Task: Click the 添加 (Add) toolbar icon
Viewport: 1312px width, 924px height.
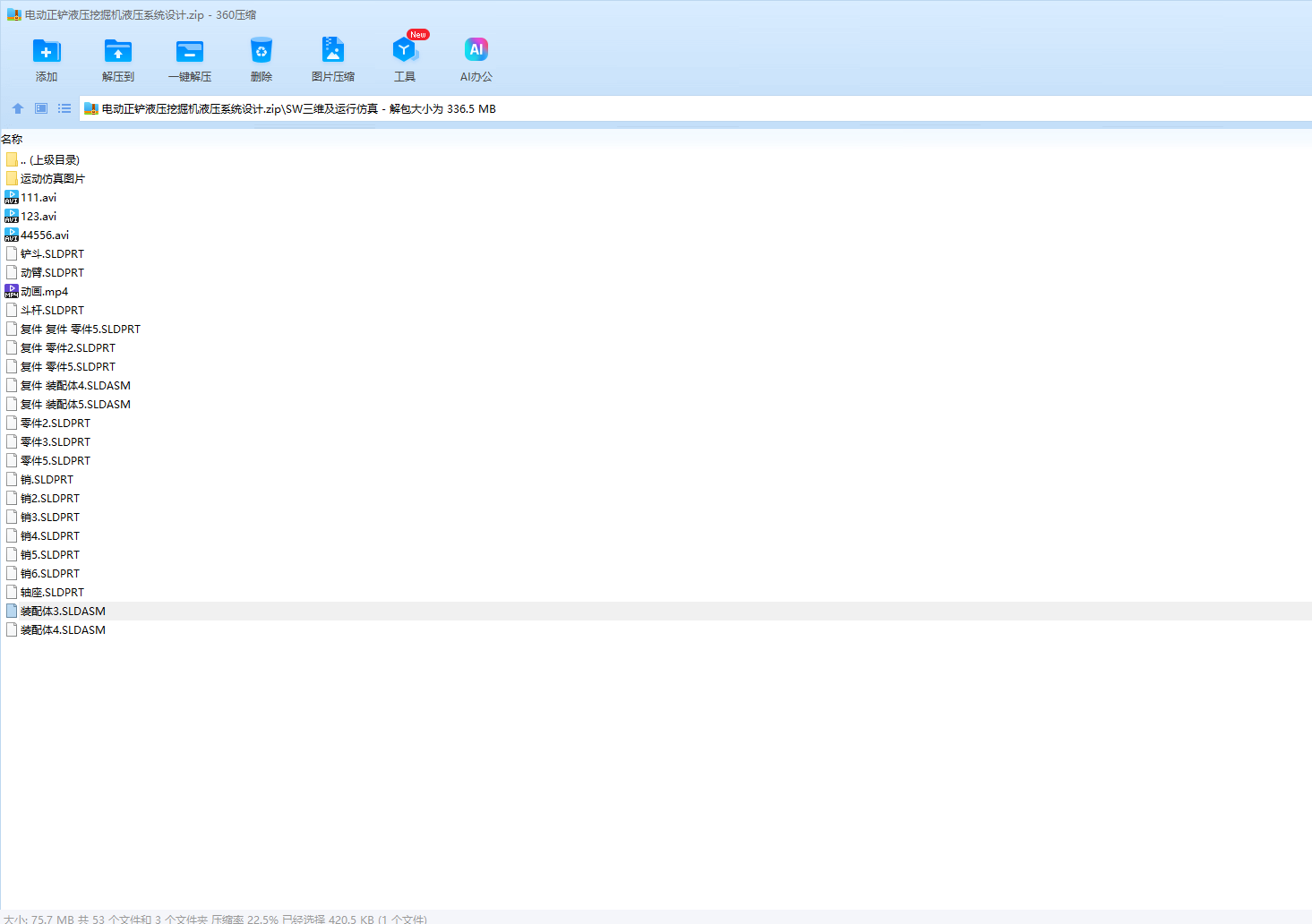Action: tap(47, 51)
